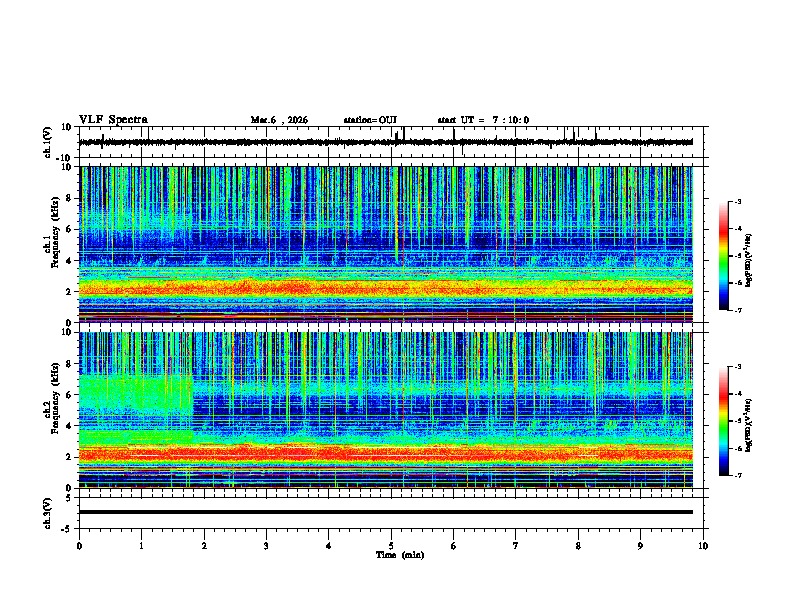Click the ch.1 waveform amplitude trace

(x=386, y=142)
